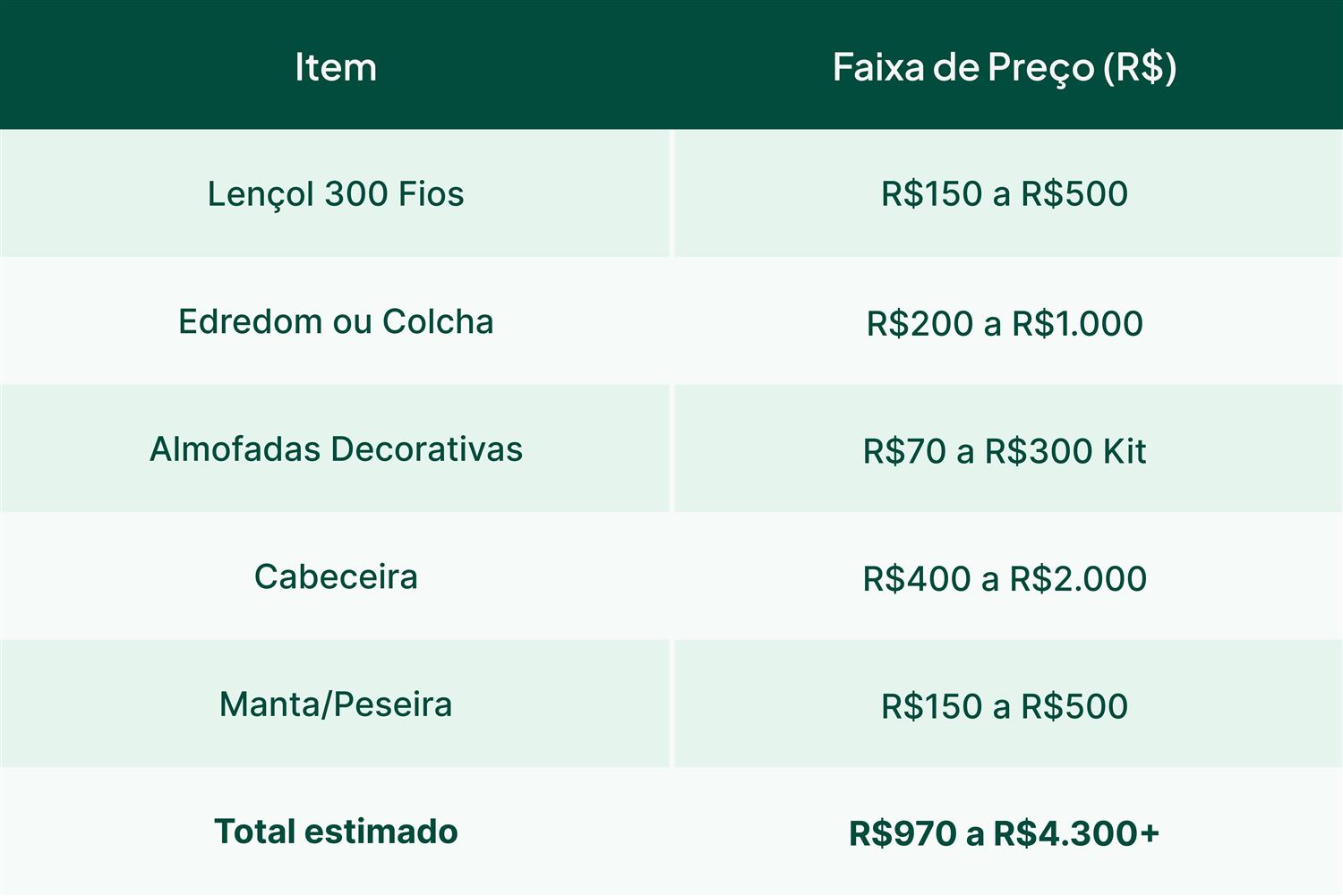Click the bold "Total estimado" label
The height and width of the screenshot is (896, 1343).
pyautogui.click(x=336, y=832)
